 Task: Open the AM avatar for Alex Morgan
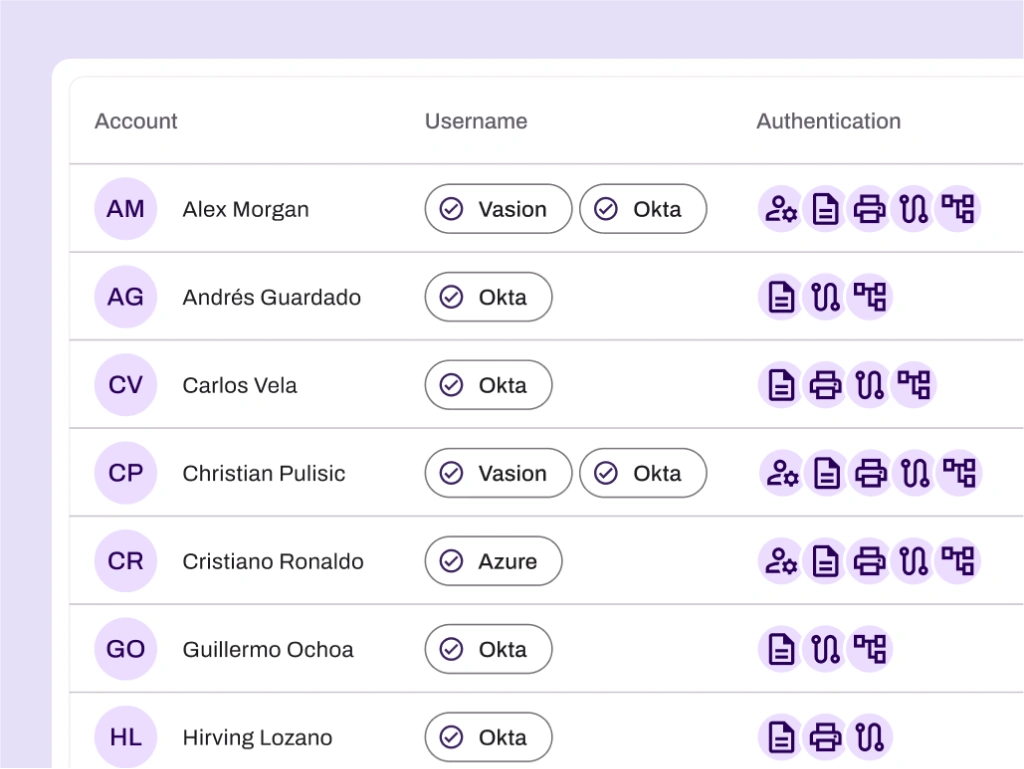pos(126,209)
